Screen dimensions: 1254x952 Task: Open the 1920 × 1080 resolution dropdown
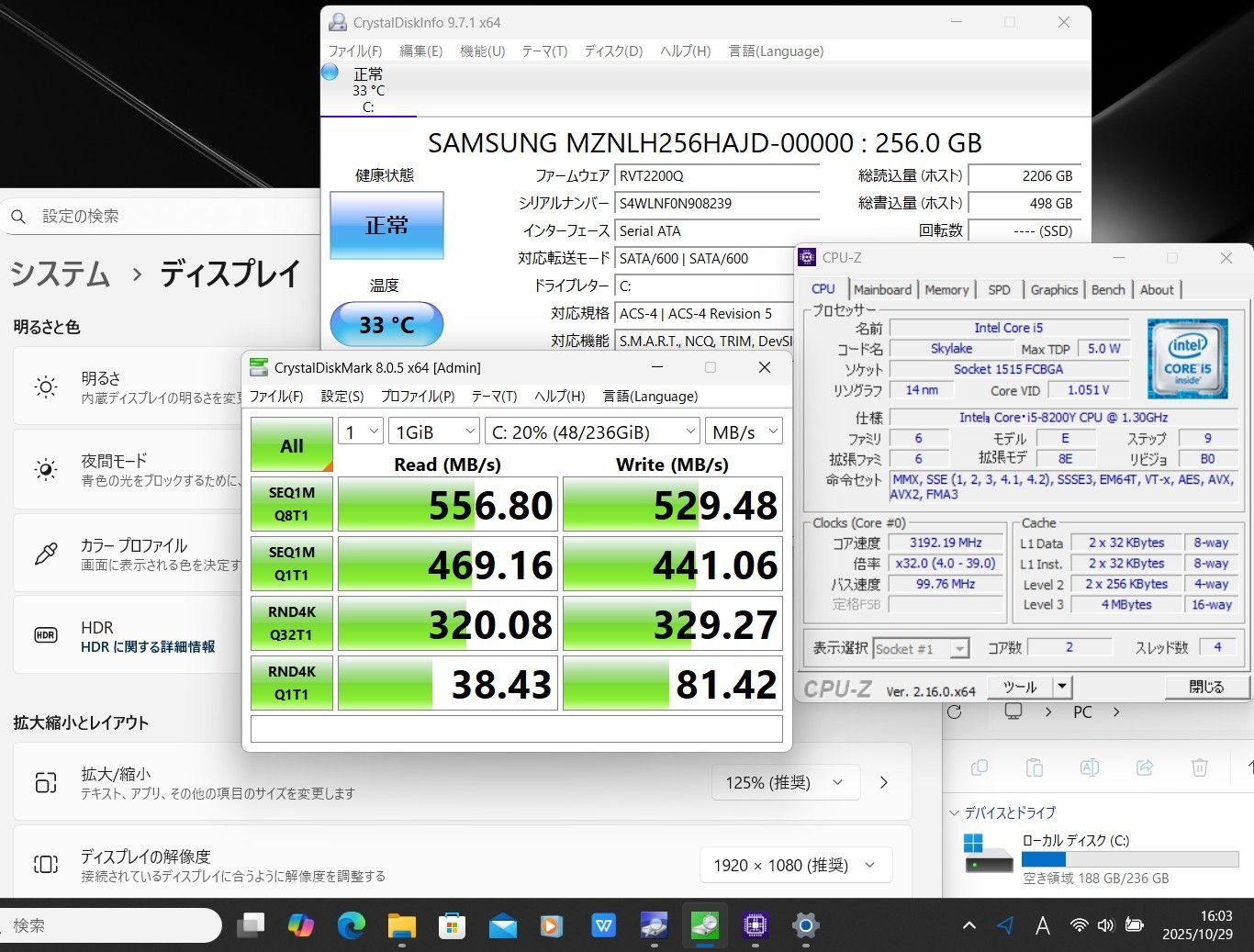pos(795,864)
